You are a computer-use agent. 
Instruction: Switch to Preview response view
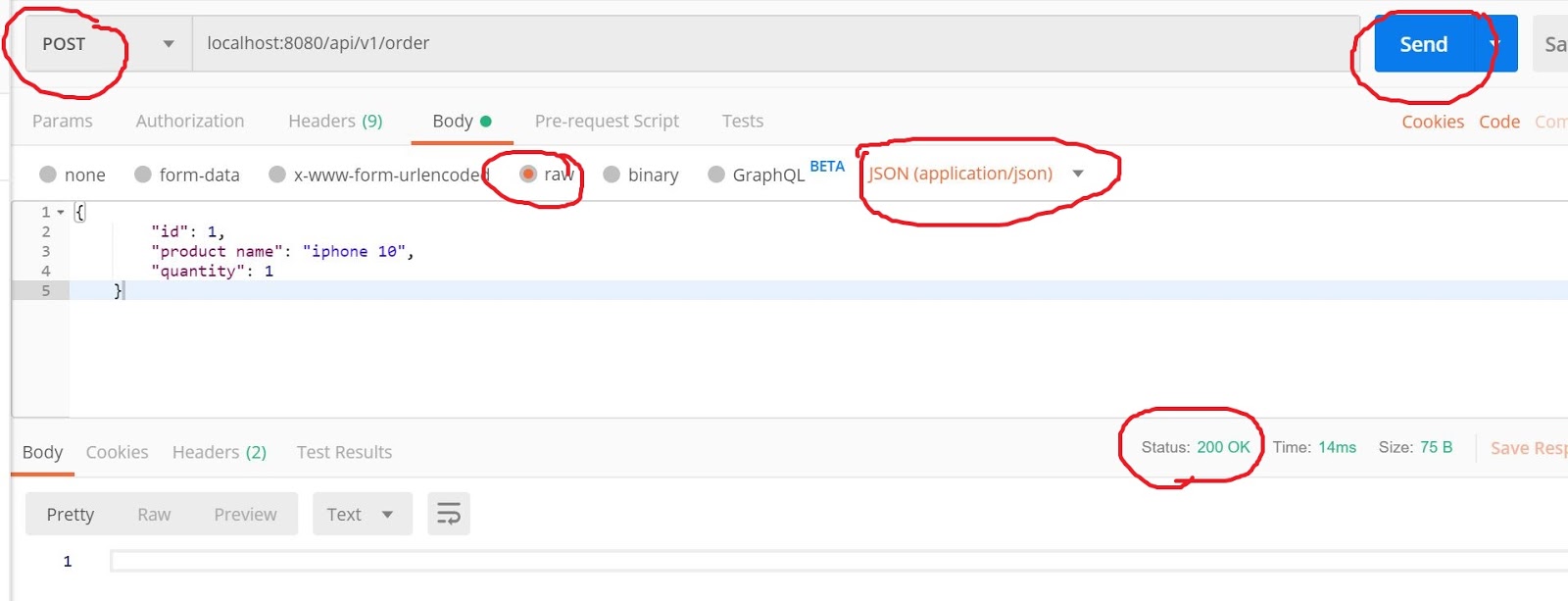point(245,513)
